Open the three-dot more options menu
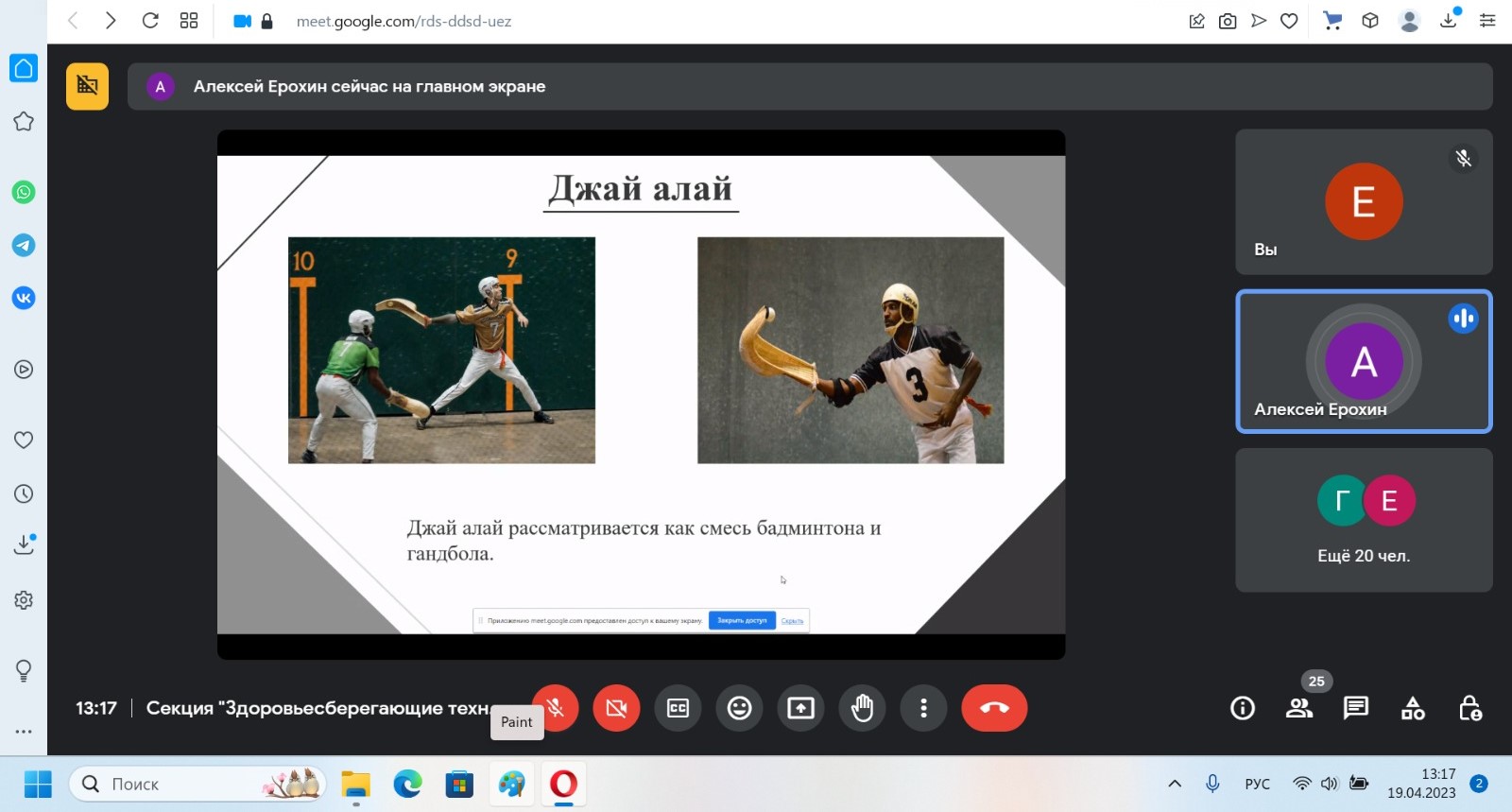 tap(923, 708)
